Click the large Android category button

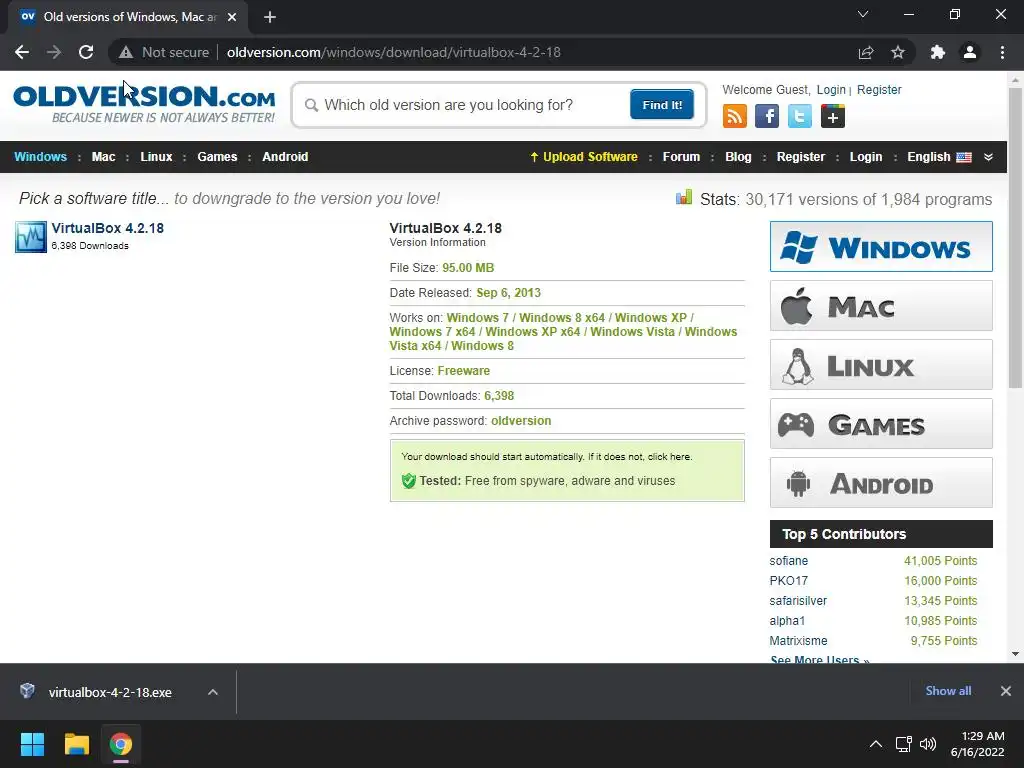(x=881, y=483)
